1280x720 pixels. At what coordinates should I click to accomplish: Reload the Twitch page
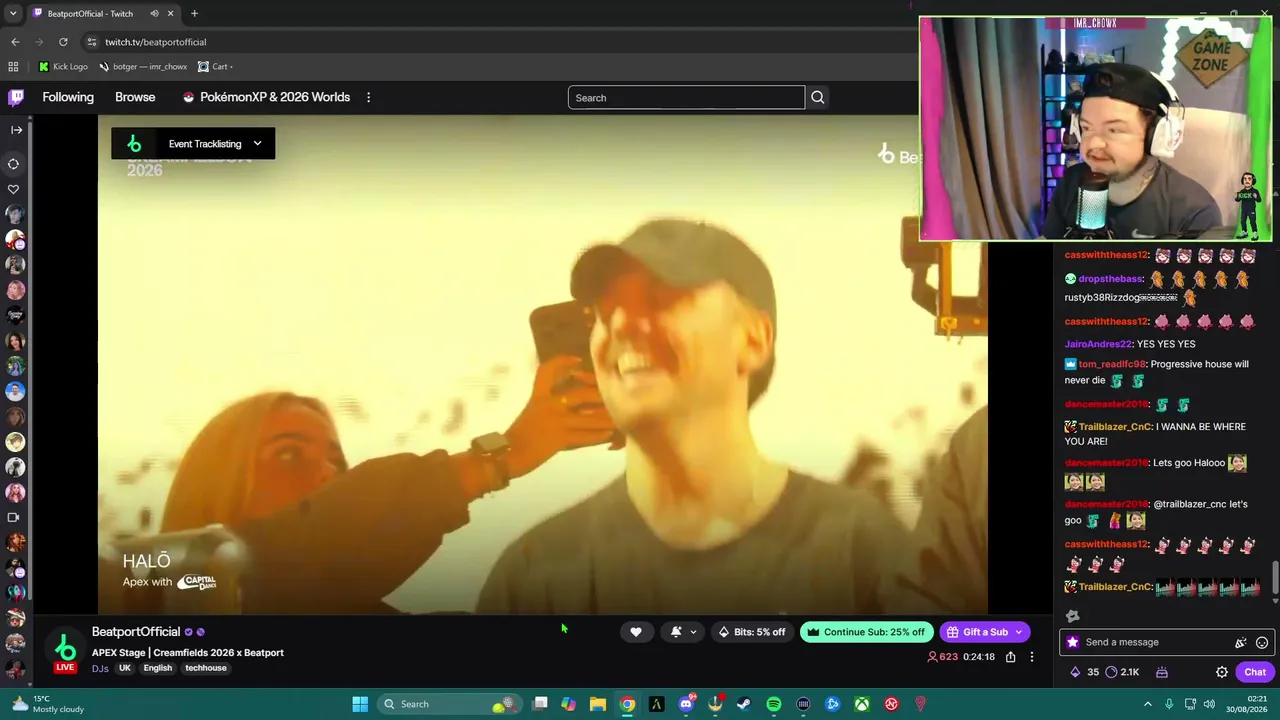tap(63, 42)
